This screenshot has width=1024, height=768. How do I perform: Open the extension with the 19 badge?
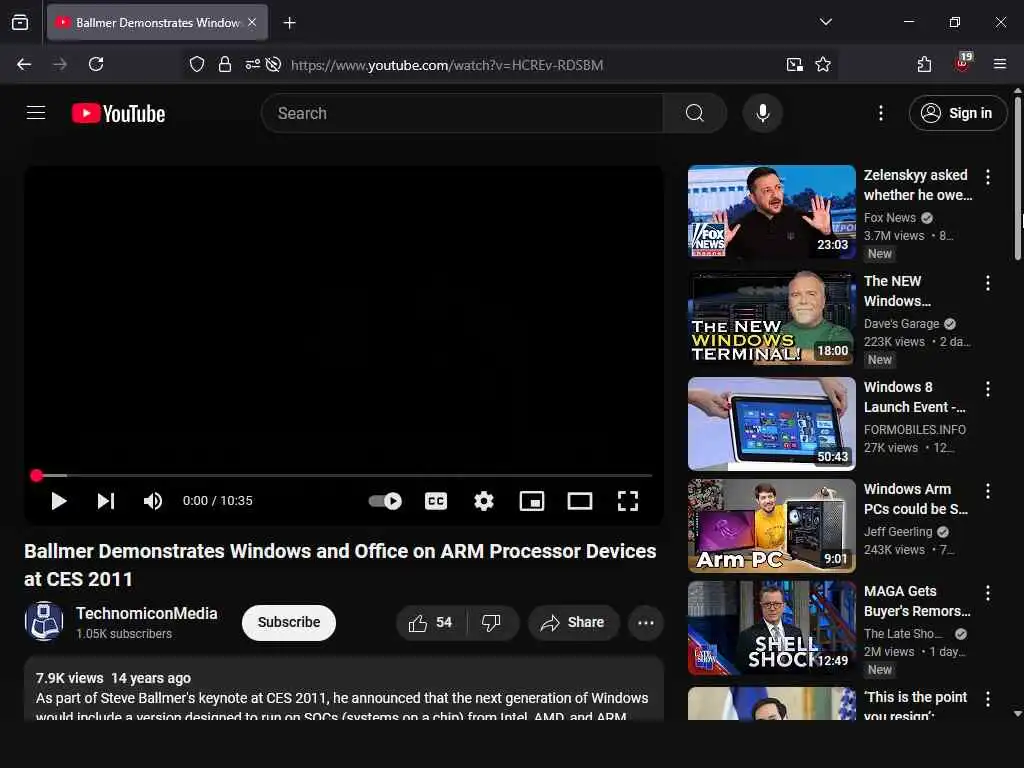(963, 63)
